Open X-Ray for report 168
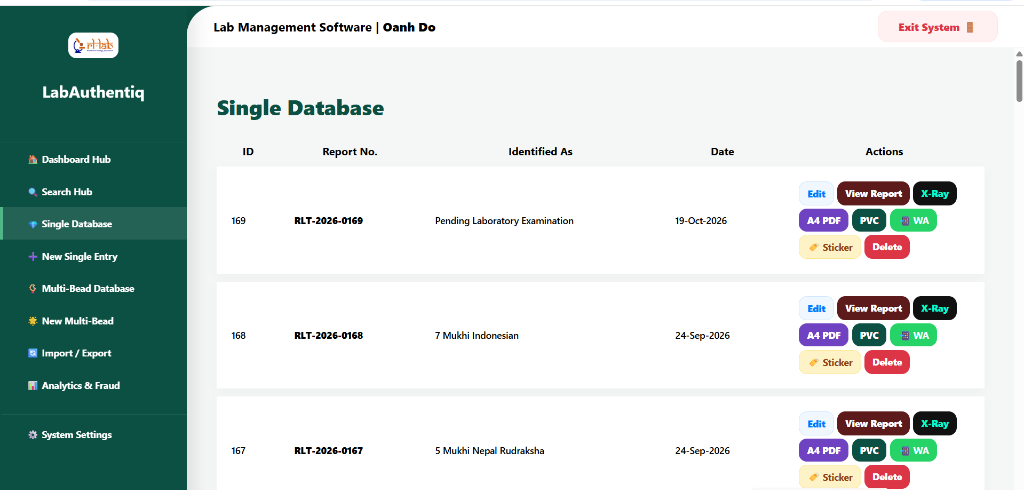1024x490 pixels. (x=935, y=308)
